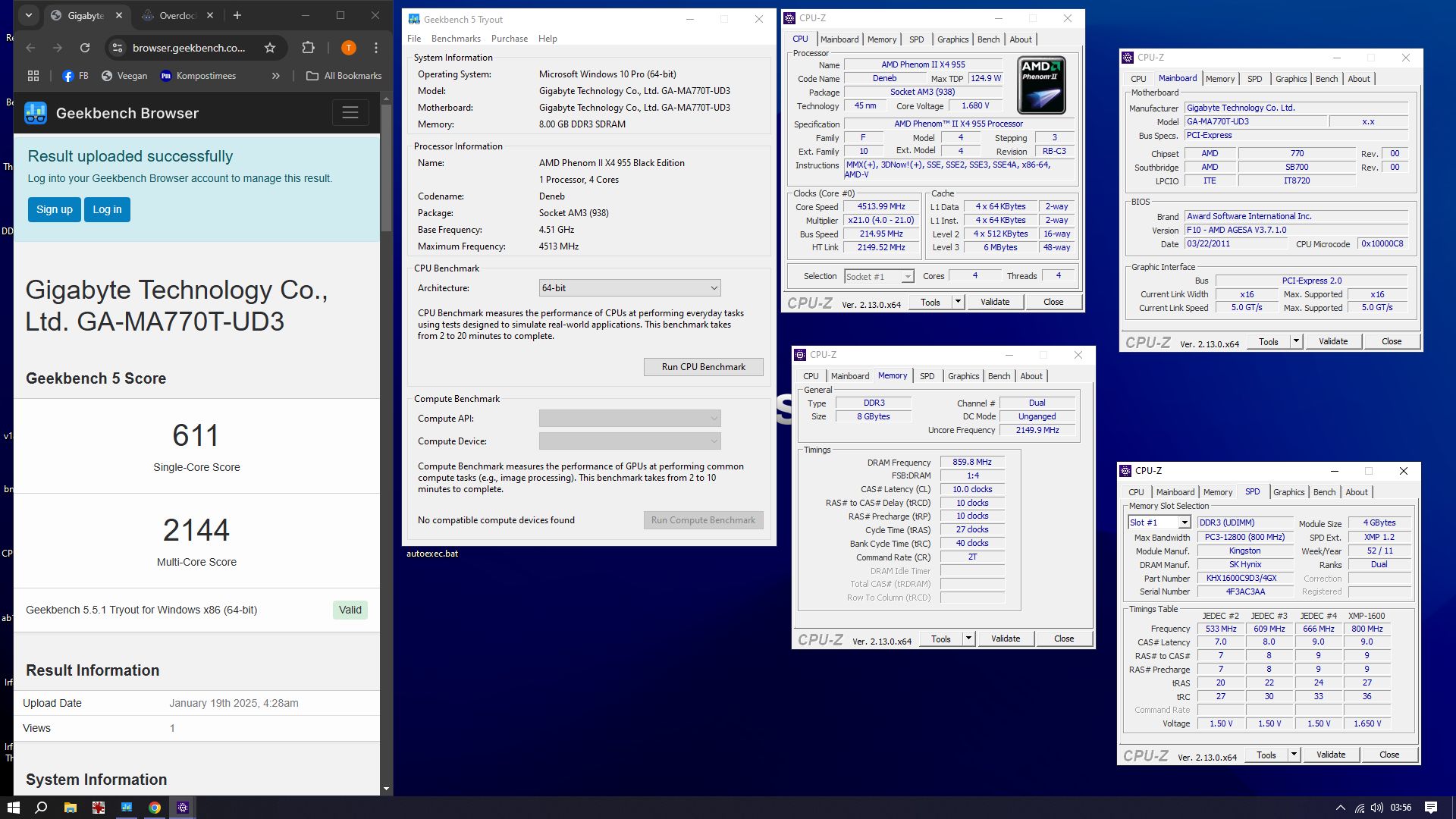The image size is (1456, 819).
Task: Expand Tools dropdown arrow in CPU-Z Mainboard window
Action: pos(1296,341)
